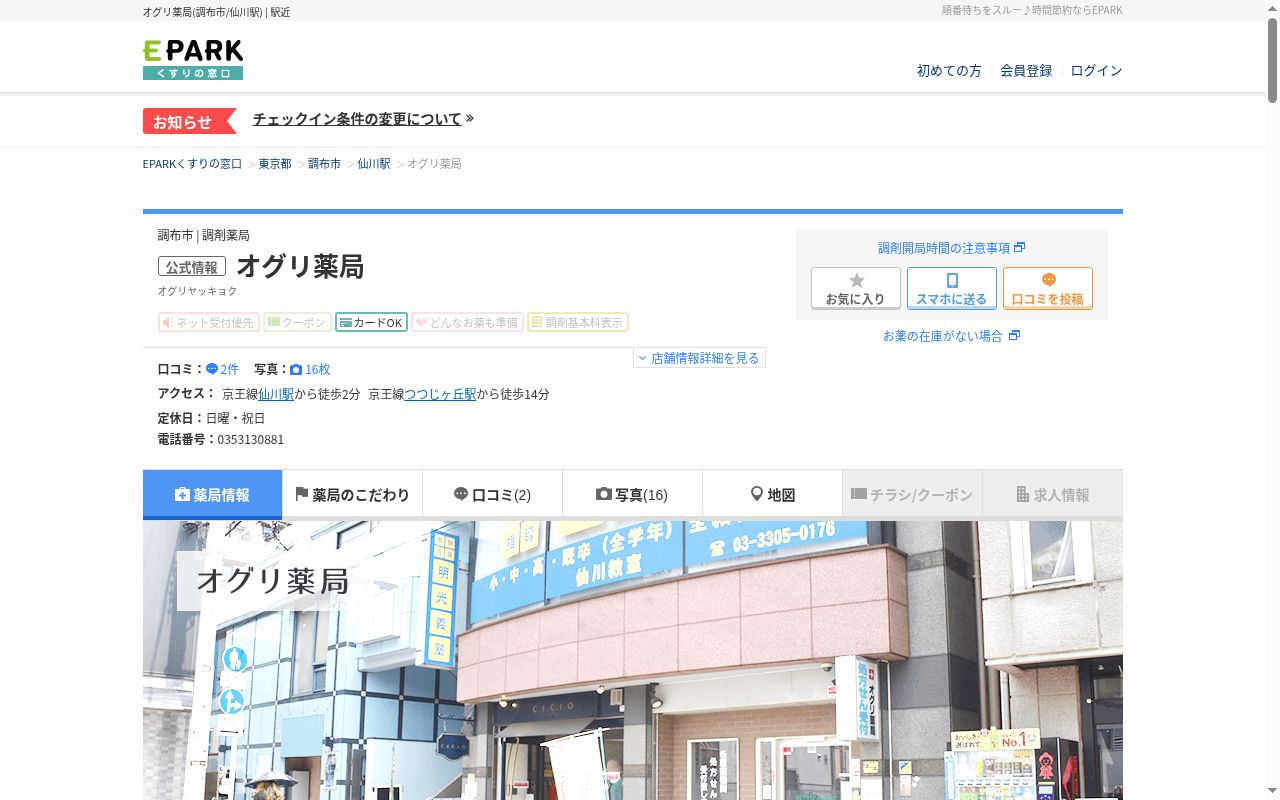
Task: Open the 初めての方 link
Action: tap(949, 71)
